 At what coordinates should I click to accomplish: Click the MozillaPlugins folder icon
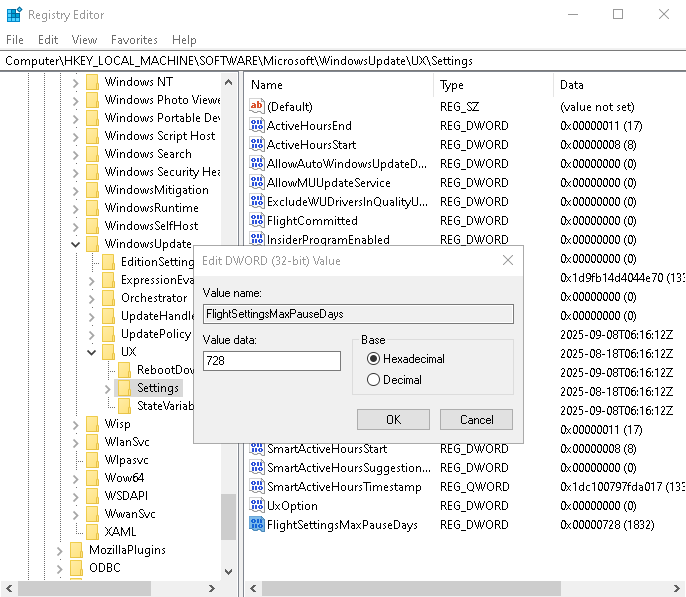[x=77, y=550]
